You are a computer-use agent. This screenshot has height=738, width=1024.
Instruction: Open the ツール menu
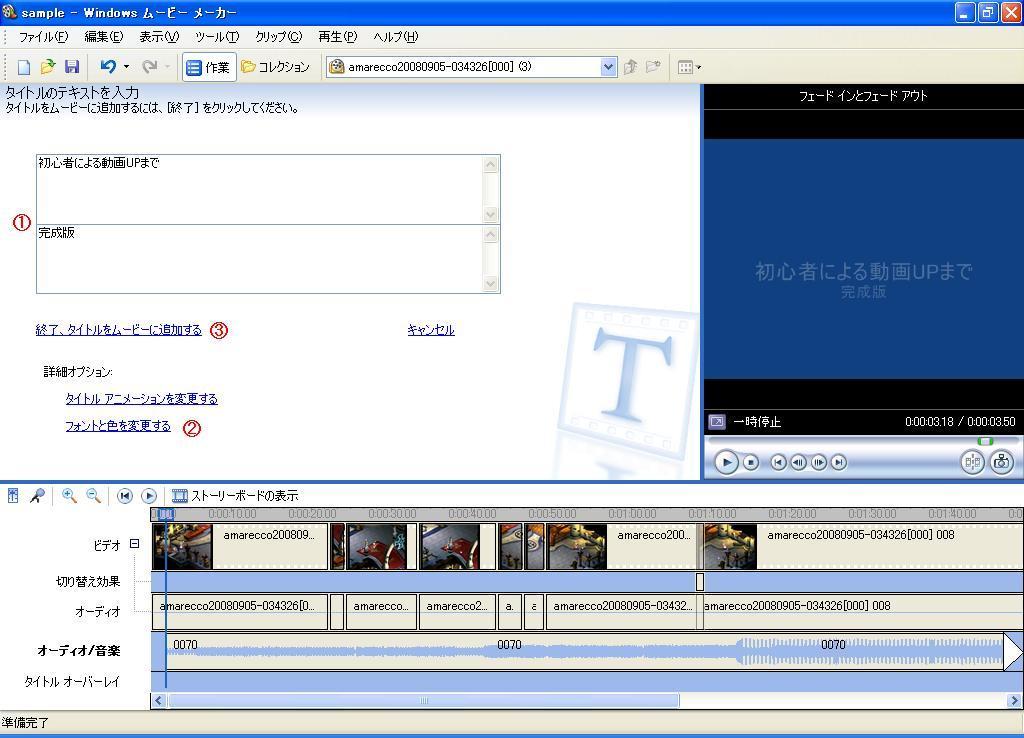point(217,37)
